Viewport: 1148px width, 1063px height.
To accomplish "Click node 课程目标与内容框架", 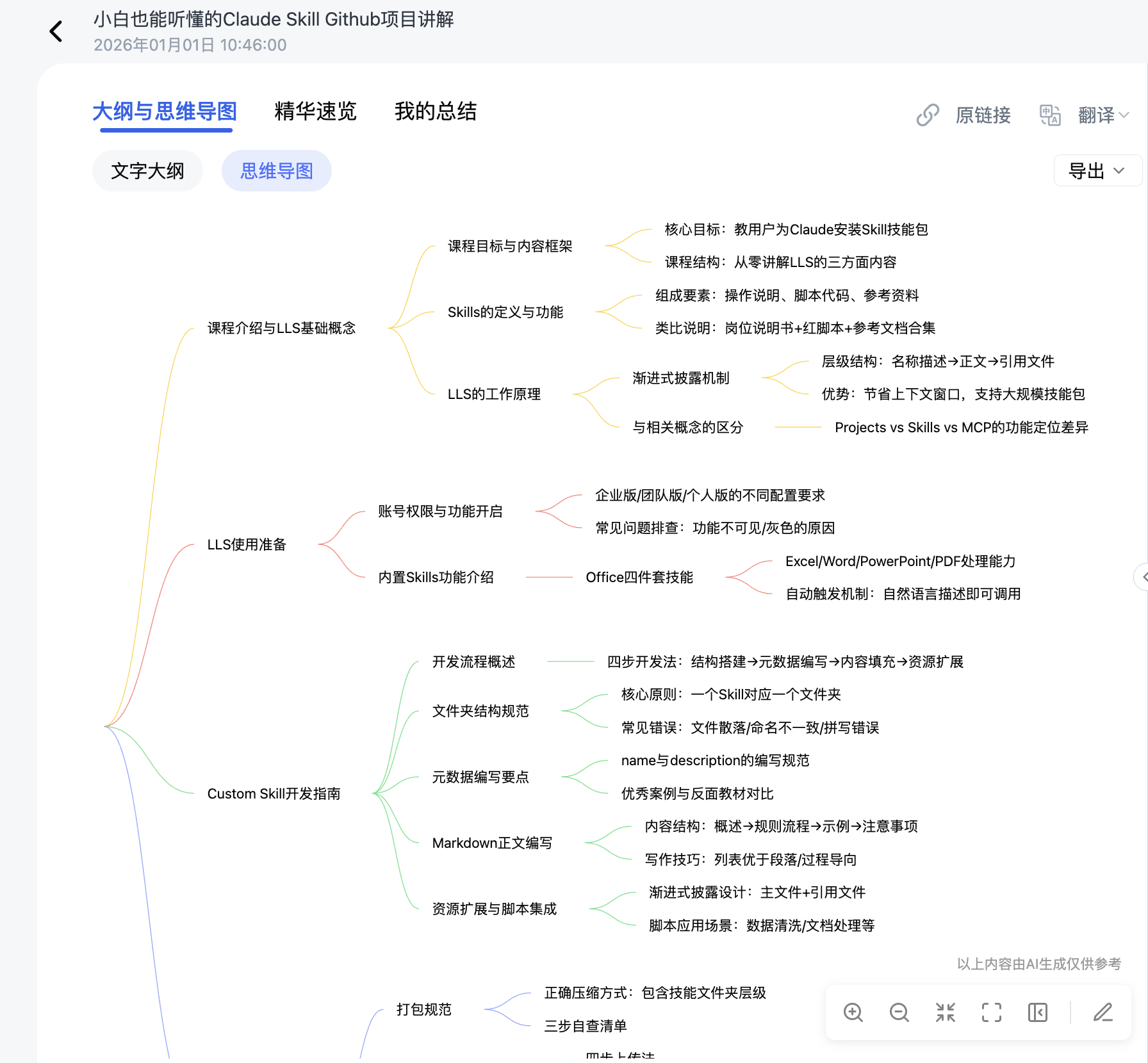I will 510,246.
